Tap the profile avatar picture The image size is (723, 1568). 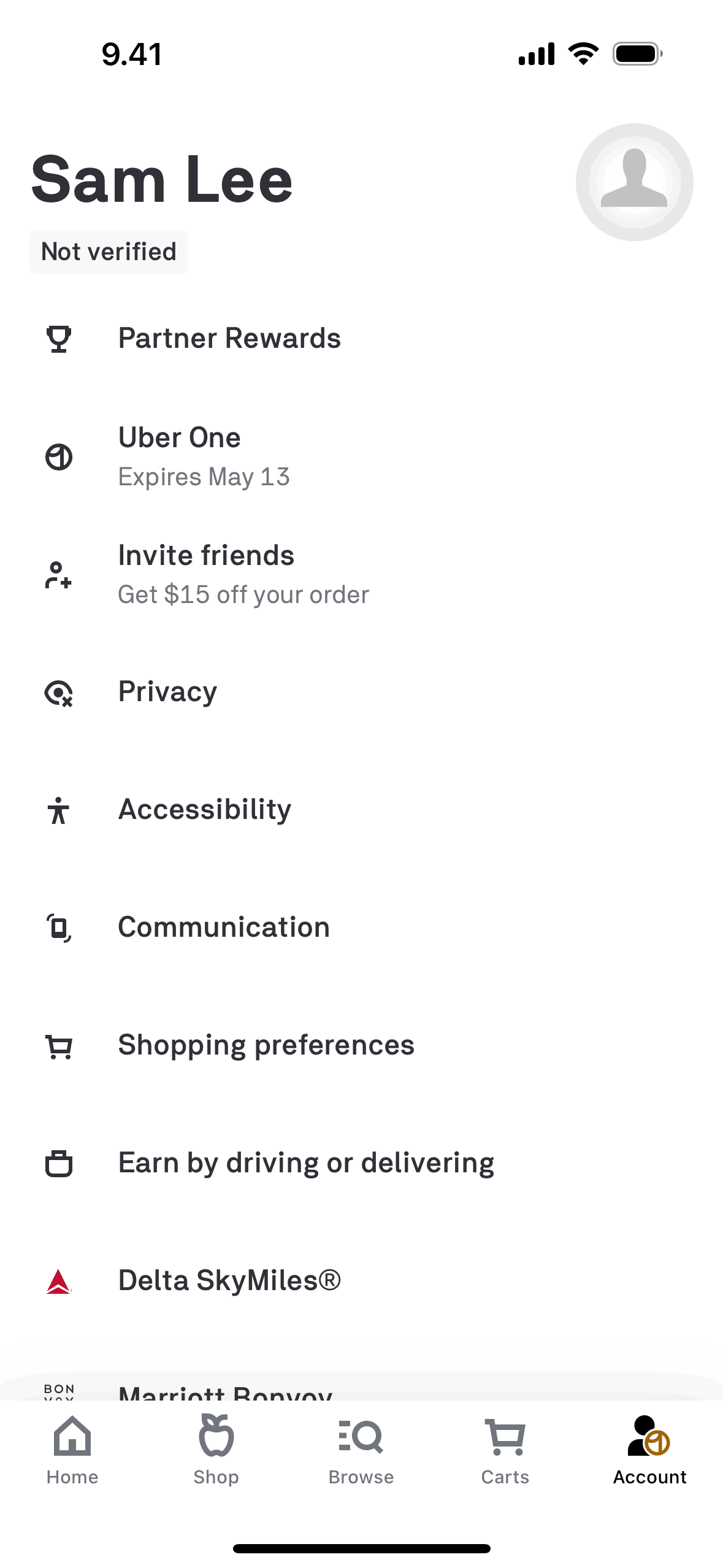click(634, 182)
